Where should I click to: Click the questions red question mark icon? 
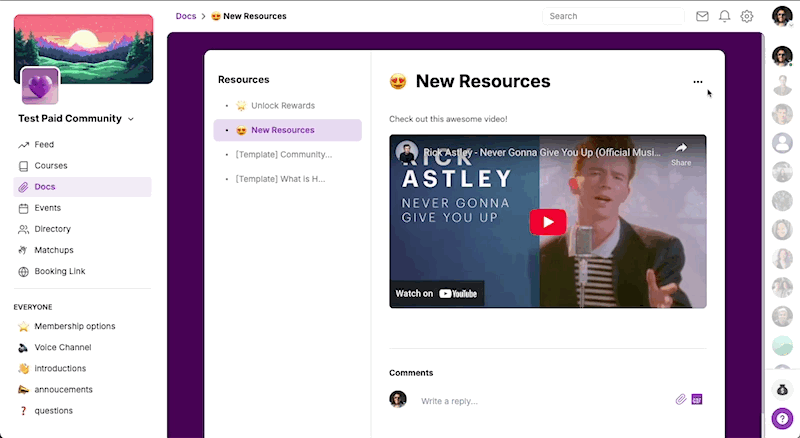click(x=23, y=411)
